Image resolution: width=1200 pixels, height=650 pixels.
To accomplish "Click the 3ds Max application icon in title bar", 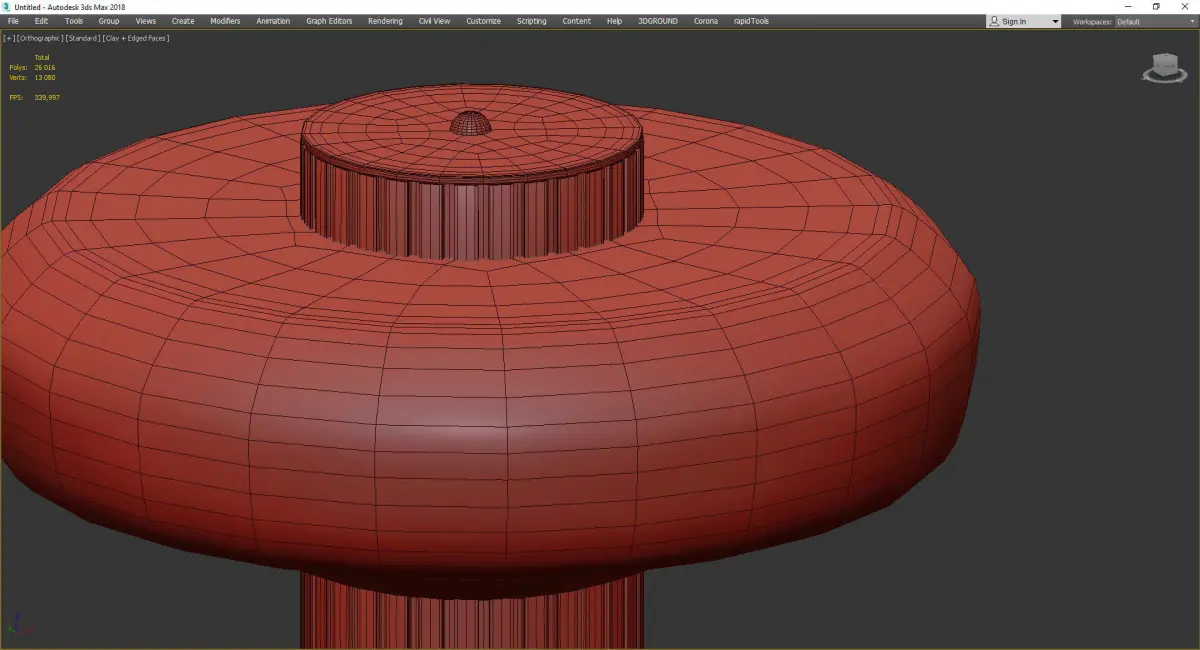I will tap(7, 6).
